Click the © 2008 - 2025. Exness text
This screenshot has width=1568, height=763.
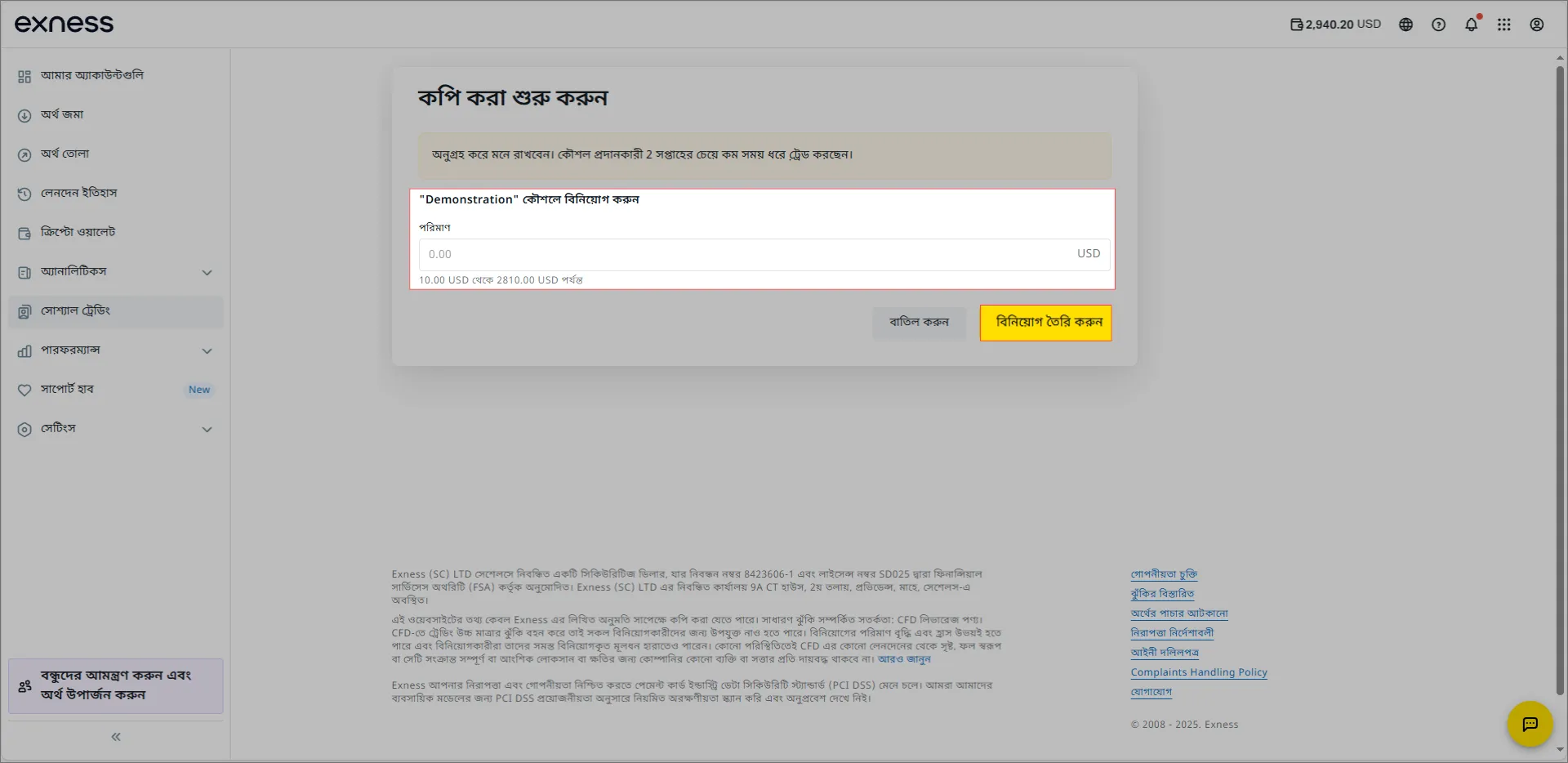(x=1184, y=725)
